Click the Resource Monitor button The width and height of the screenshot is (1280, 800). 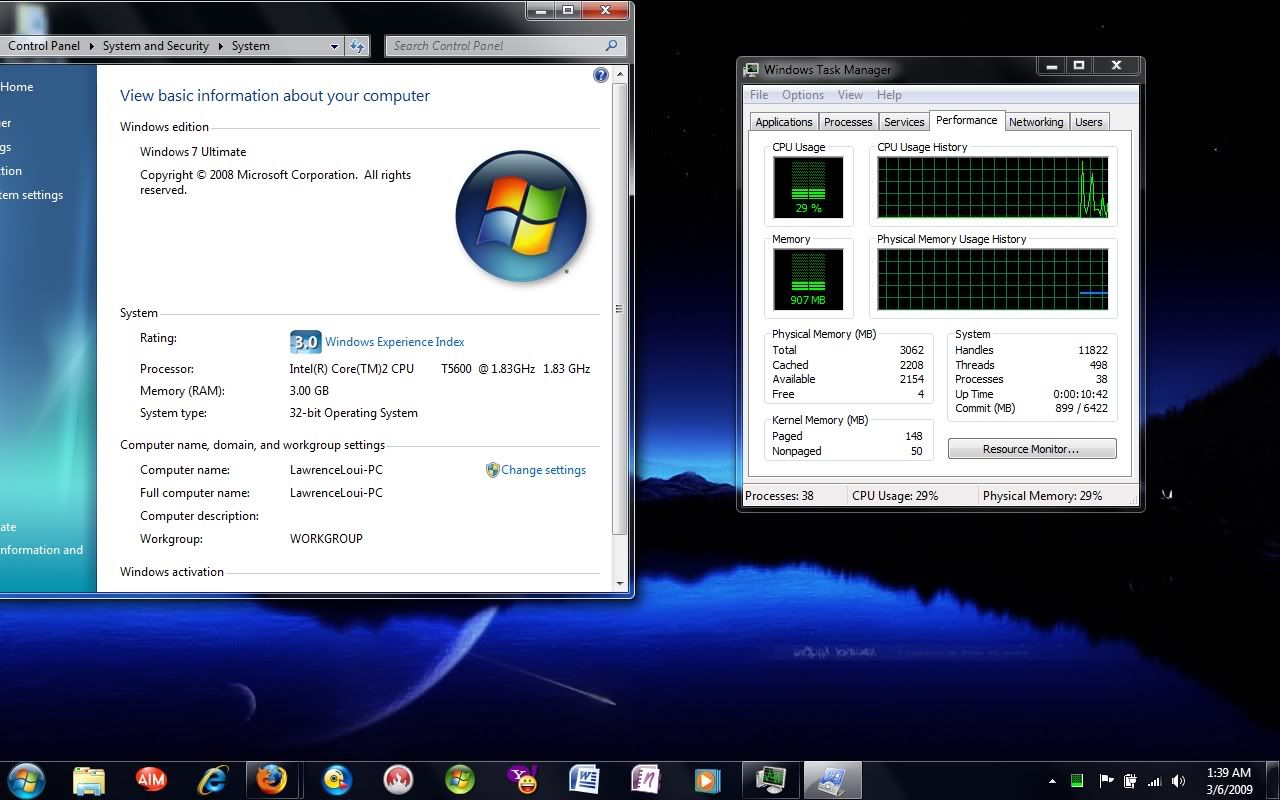click(x=1031, y=449)
